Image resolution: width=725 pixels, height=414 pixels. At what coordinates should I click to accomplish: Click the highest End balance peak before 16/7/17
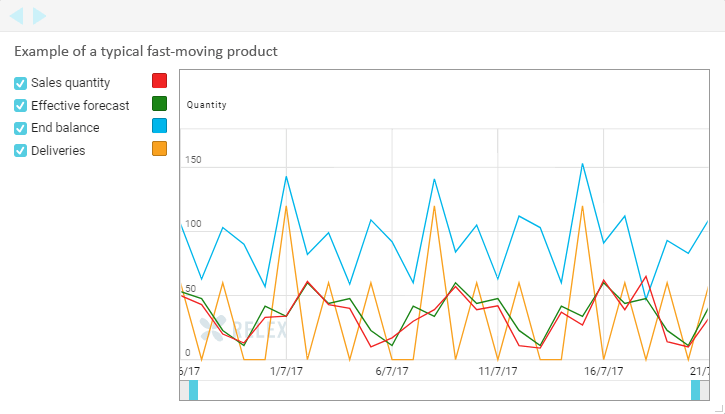tap(582, 164)
